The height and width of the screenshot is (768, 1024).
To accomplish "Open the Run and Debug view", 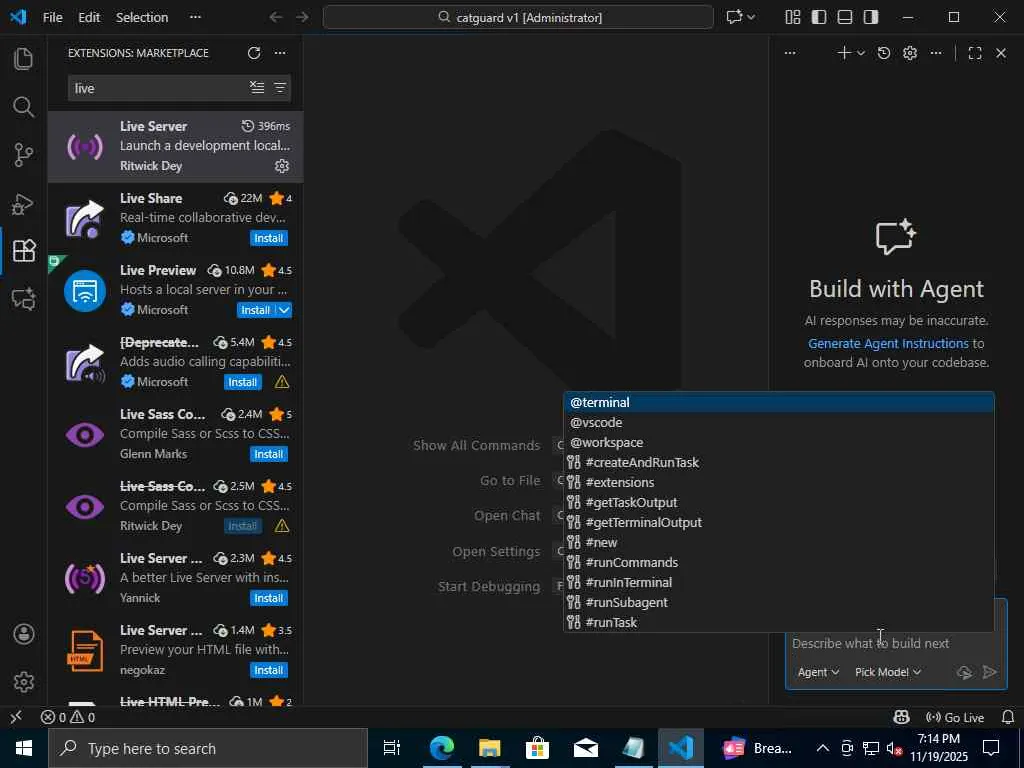I will tap(24, 203).
